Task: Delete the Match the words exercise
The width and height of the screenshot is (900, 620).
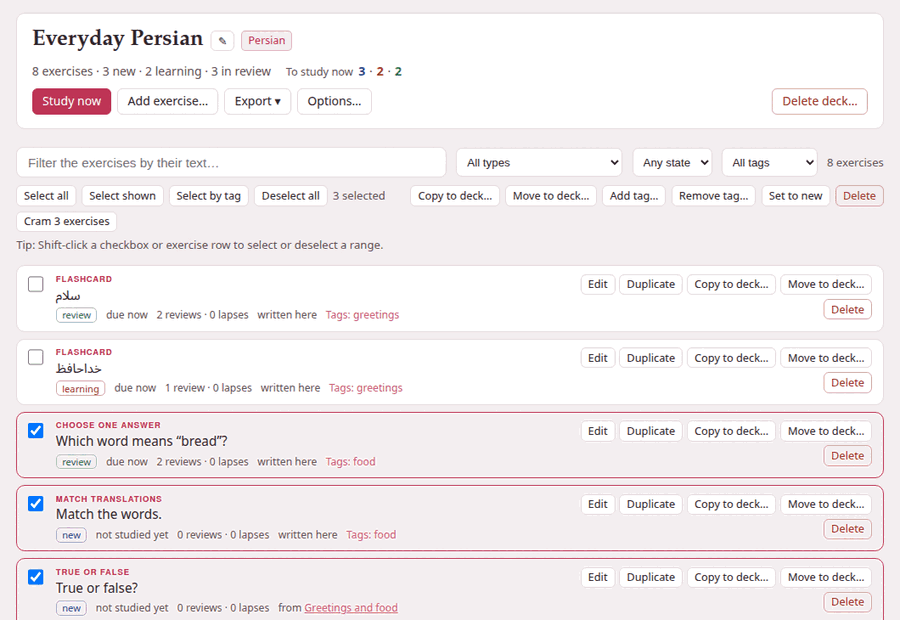Action: point(847,529)
